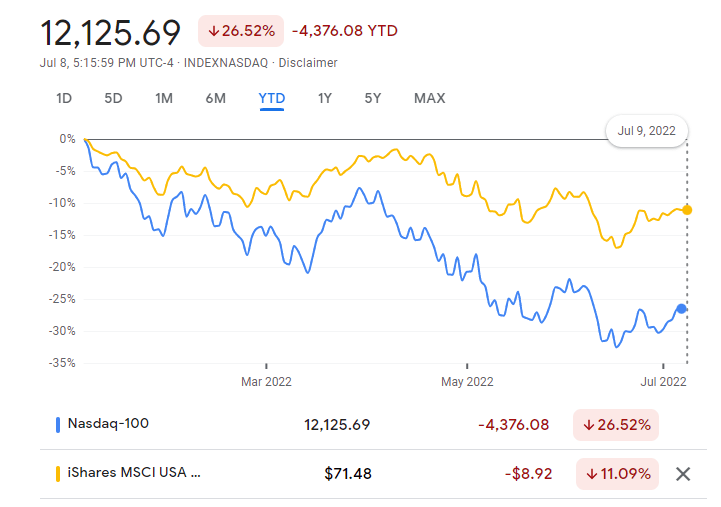Select the YTD range tab
This screenshot has width=721, height=507.
point(272,98)
